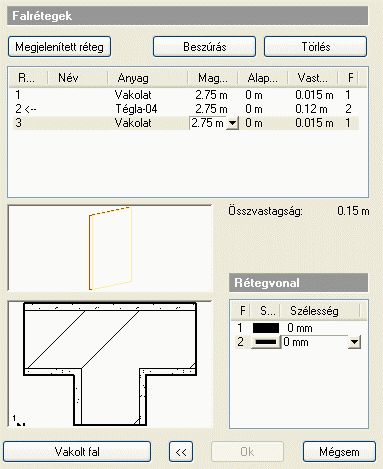Click the 0 m base value in row 2

click(254, 109)
